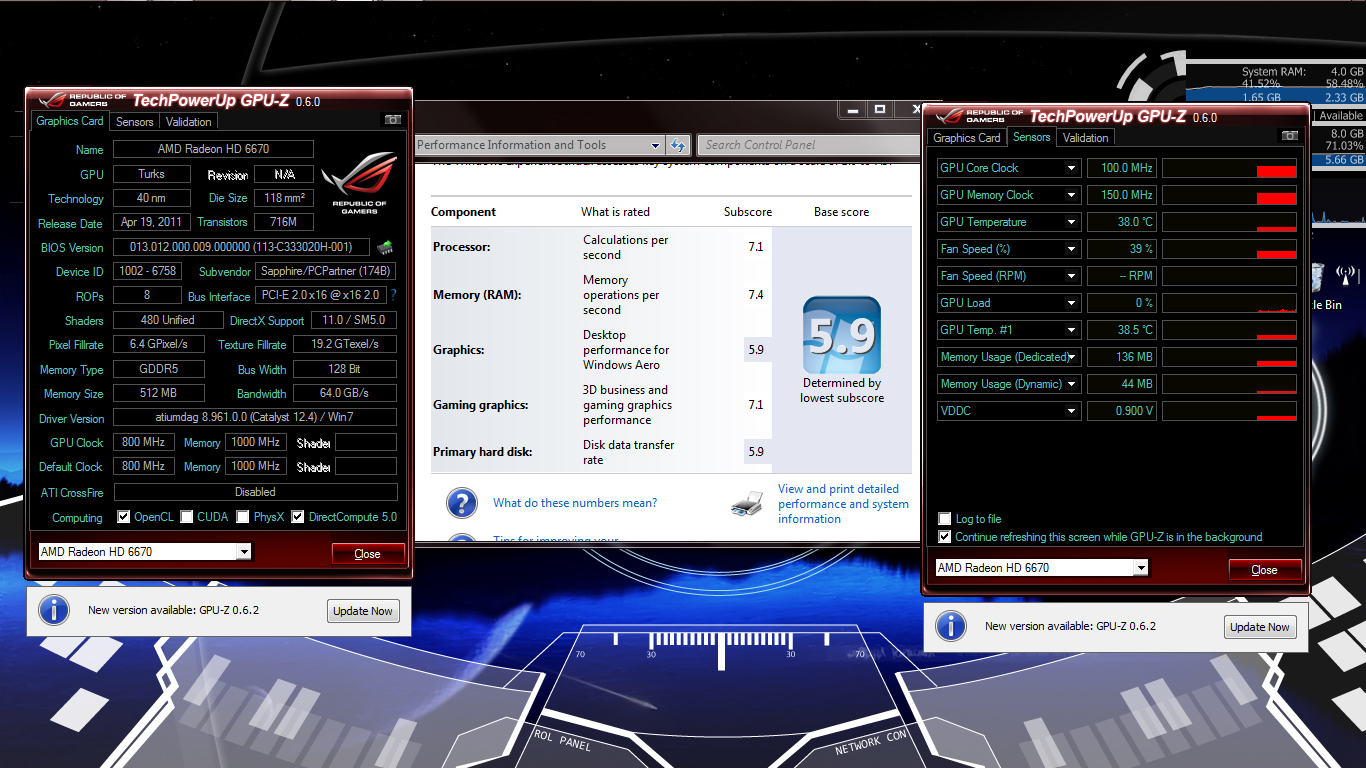Open GPU selector dropdown in left GPU-Z window
This screenshot has height=768, width=1366.
[244, 552]
